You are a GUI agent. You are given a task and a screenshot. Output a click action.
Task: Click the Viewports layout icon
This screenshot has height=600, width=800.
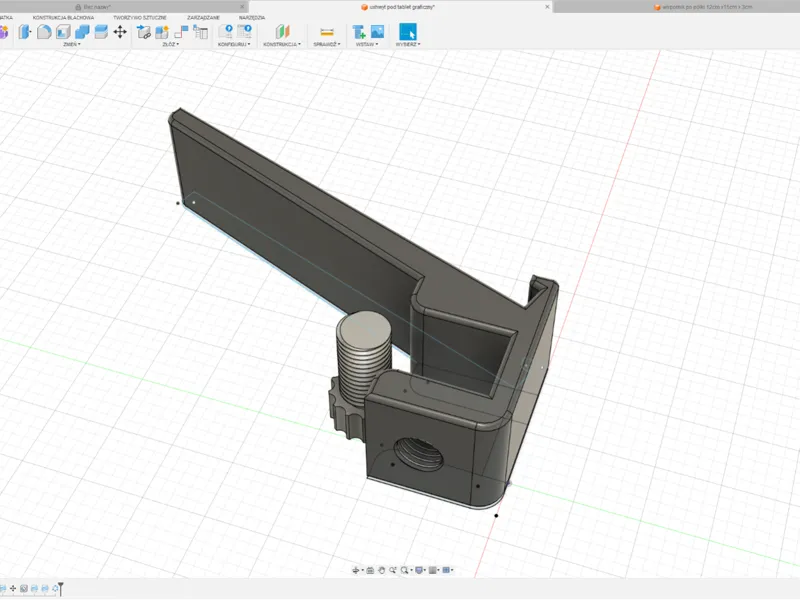tap(446, 570)
